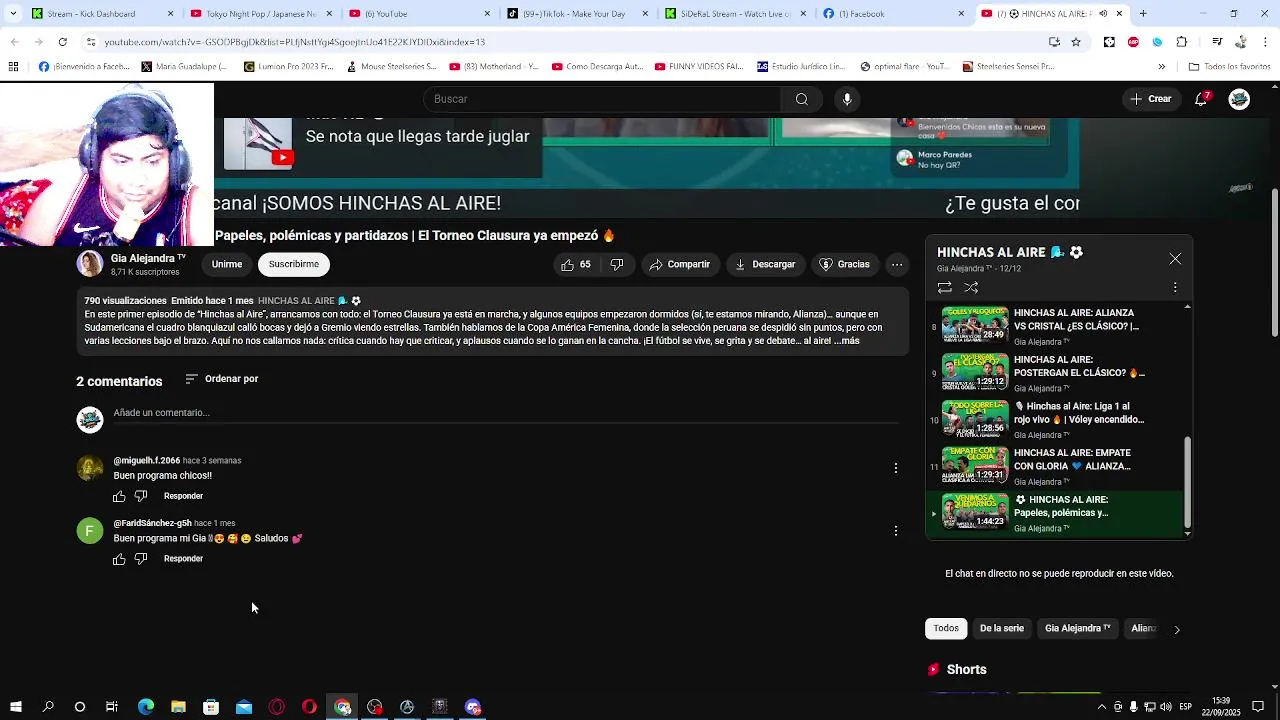Switch to the (6) YouTube tab
The width and height of the screenshot is (1280, 720).
pos(420,14)
